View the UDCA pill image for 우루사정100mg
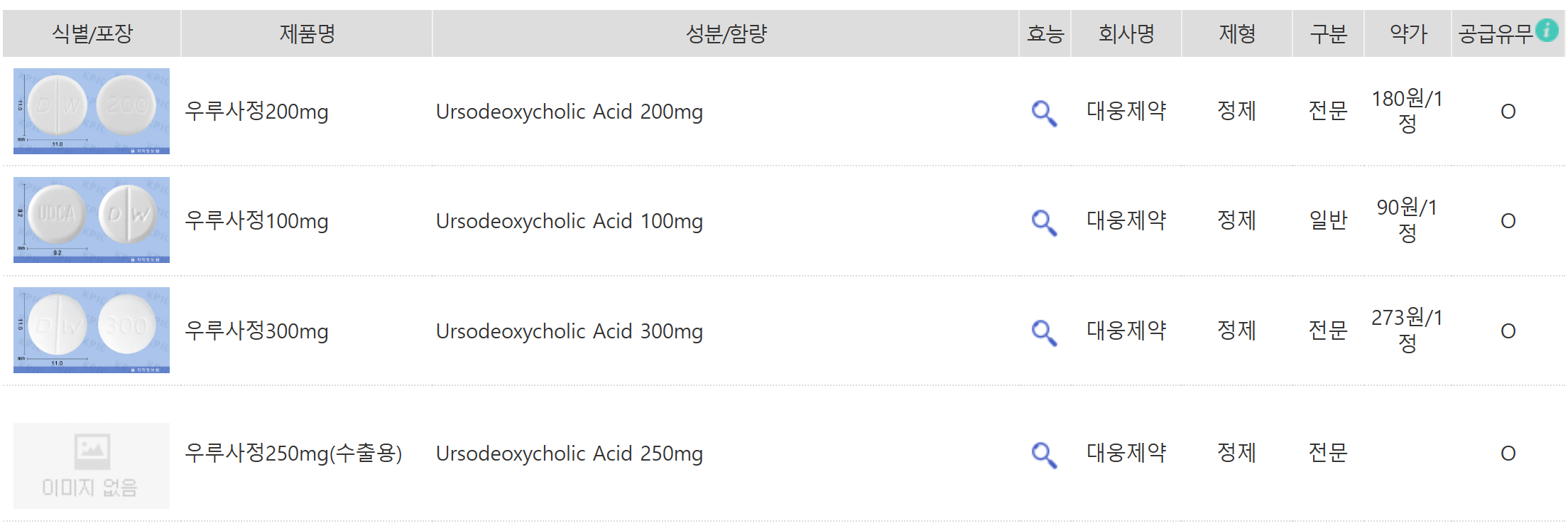This screenshot has width=1568, height=526. tap(92, 220)
